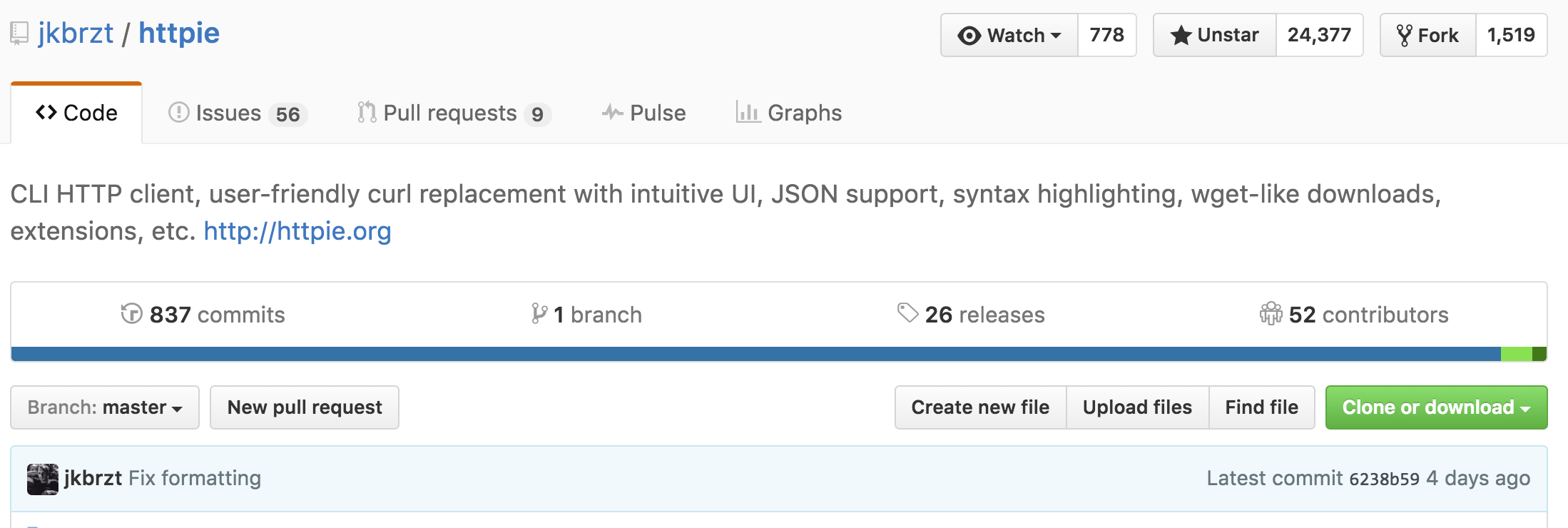The image size is (1568, 528).
Task: Open the Watch notifications dropdown
Action: point(1009,35)
